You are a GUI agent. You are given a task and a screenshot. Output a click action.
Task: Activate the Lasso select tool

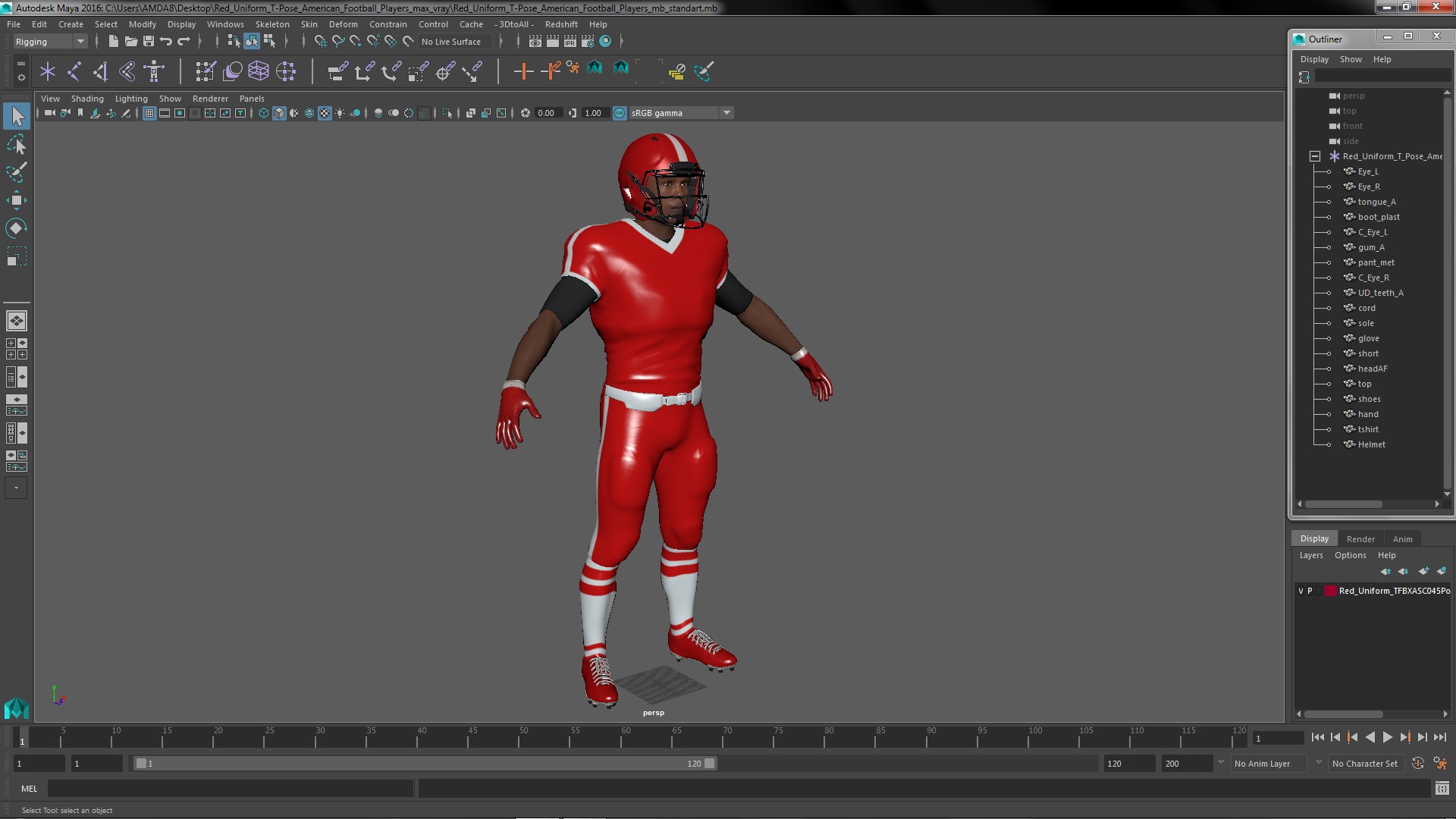click(x=16, y=144)
